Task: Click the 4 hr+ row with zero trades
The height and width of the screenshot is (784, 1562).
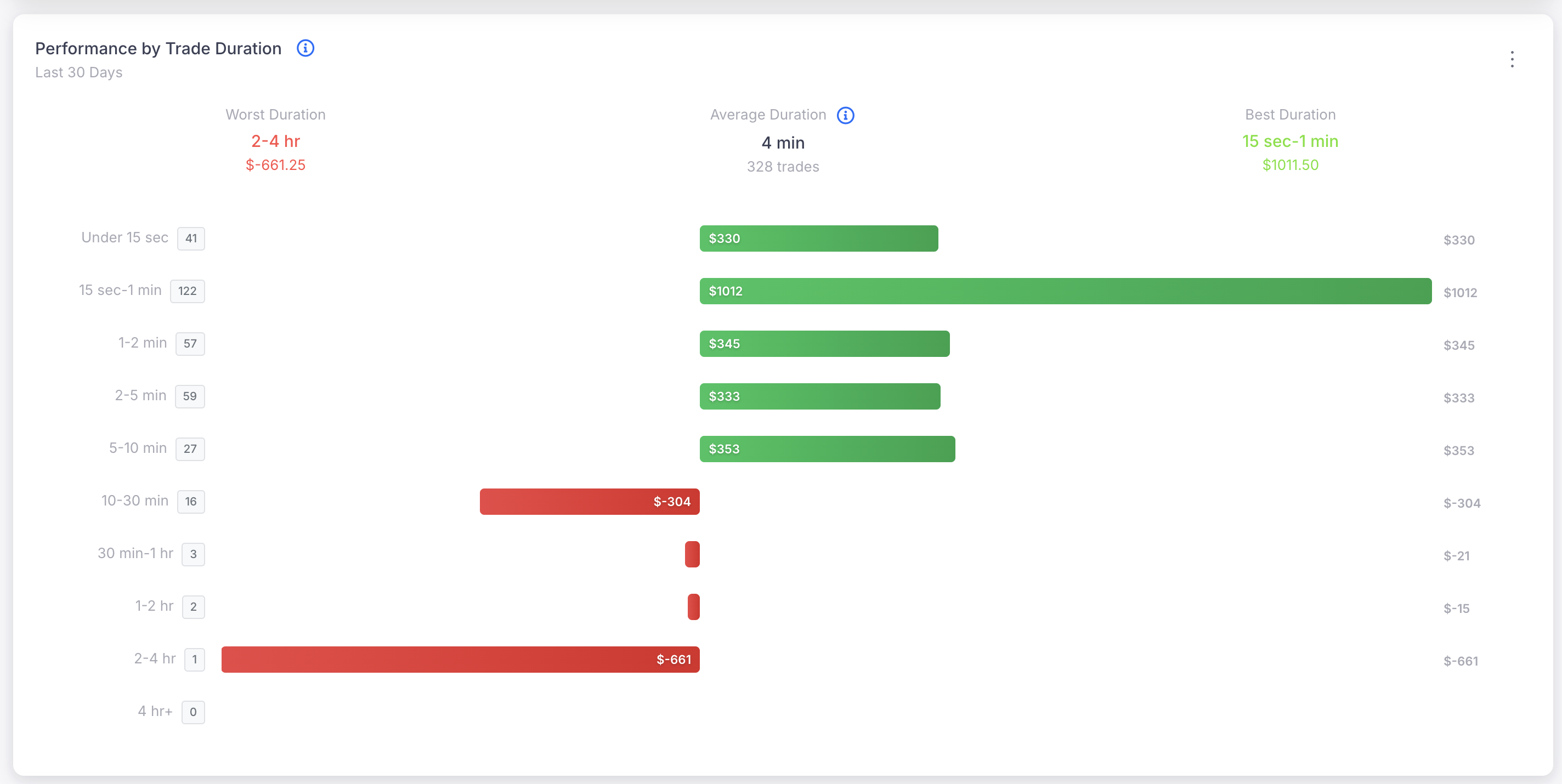Action: click(155, 711)
